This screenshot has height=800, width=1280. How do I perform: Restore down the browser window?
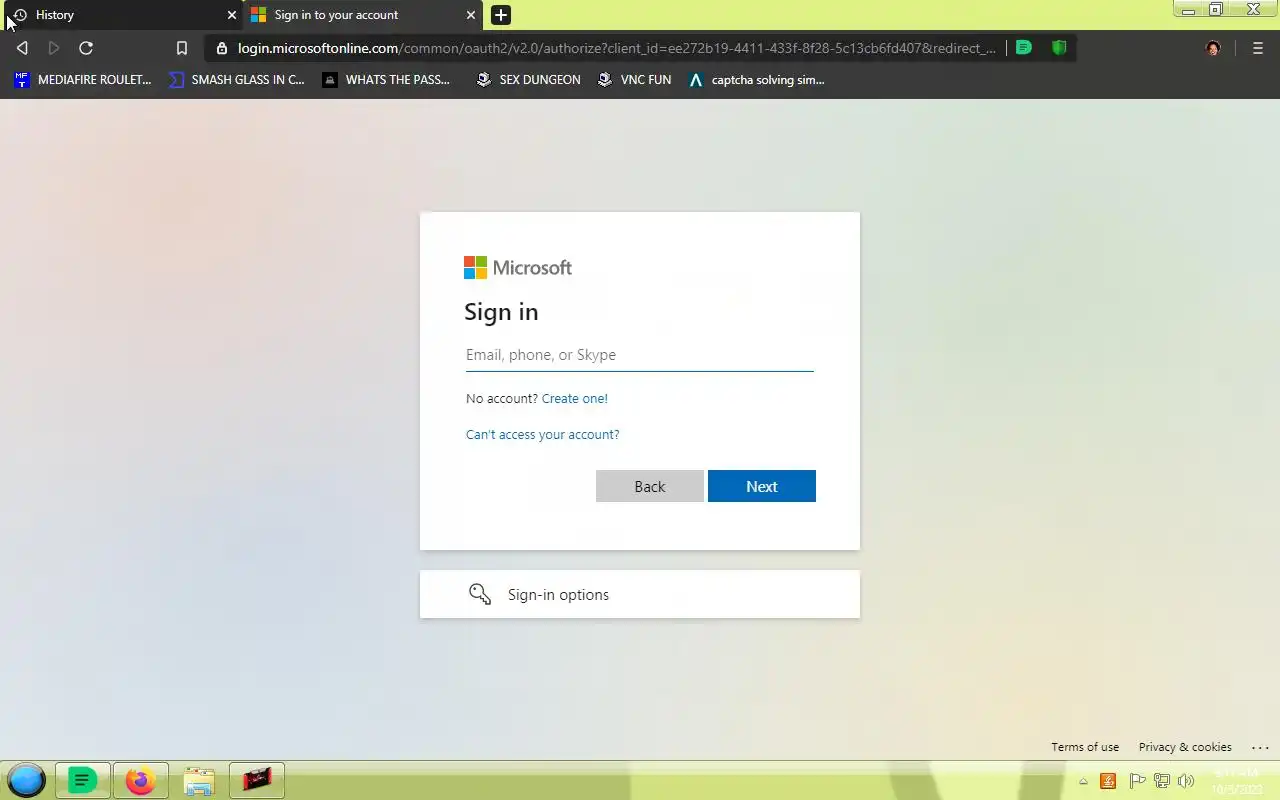1216,10
